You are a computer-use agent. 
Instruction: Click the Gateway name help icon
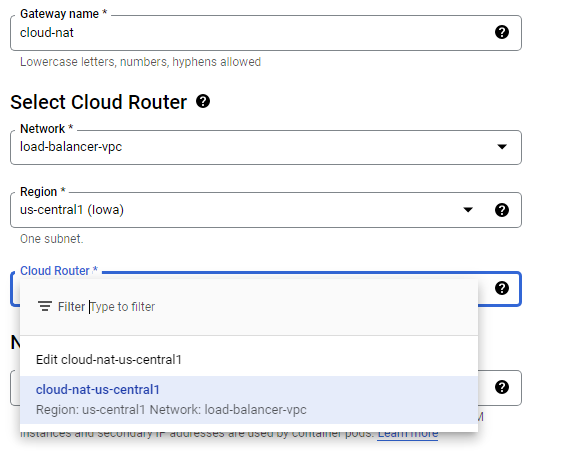pyautogui.click(x=502, y=32)
